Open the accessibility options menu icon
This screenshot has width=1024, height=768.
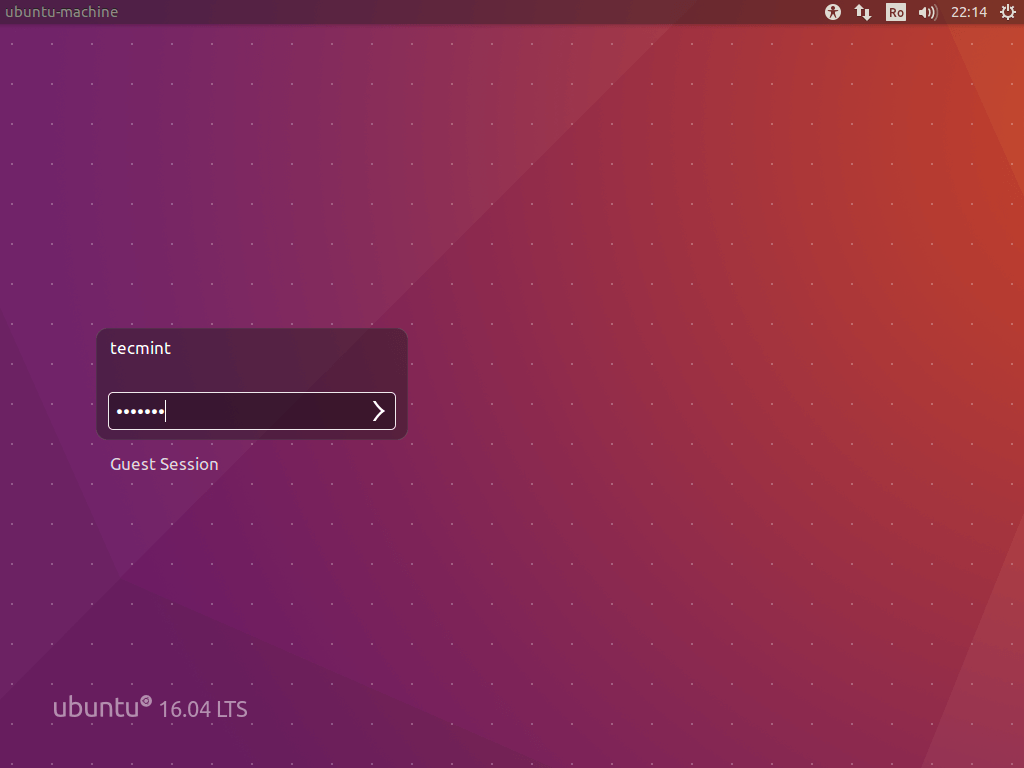point(833,12)
